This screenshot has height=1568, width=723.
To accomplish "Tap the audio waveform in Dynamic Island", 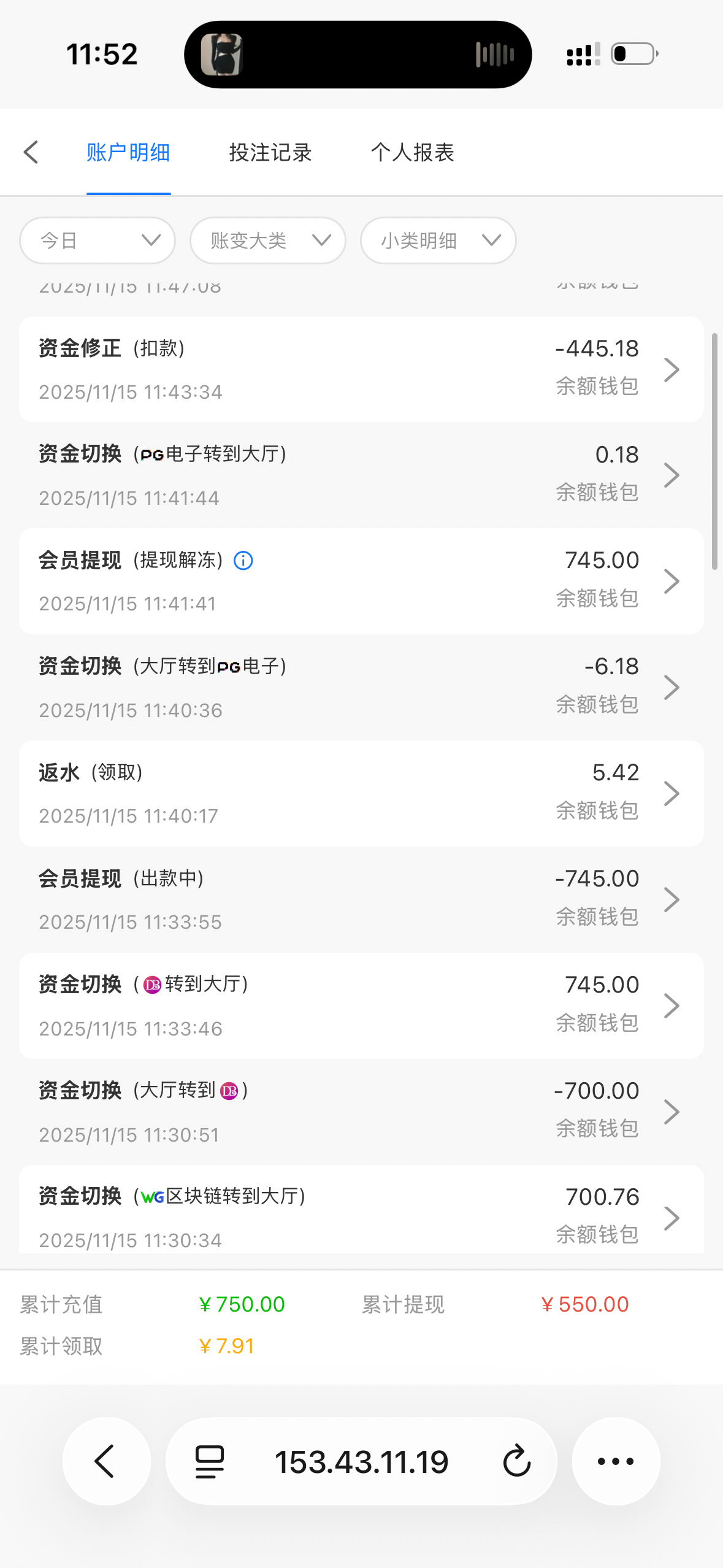I will click(494, 55).
